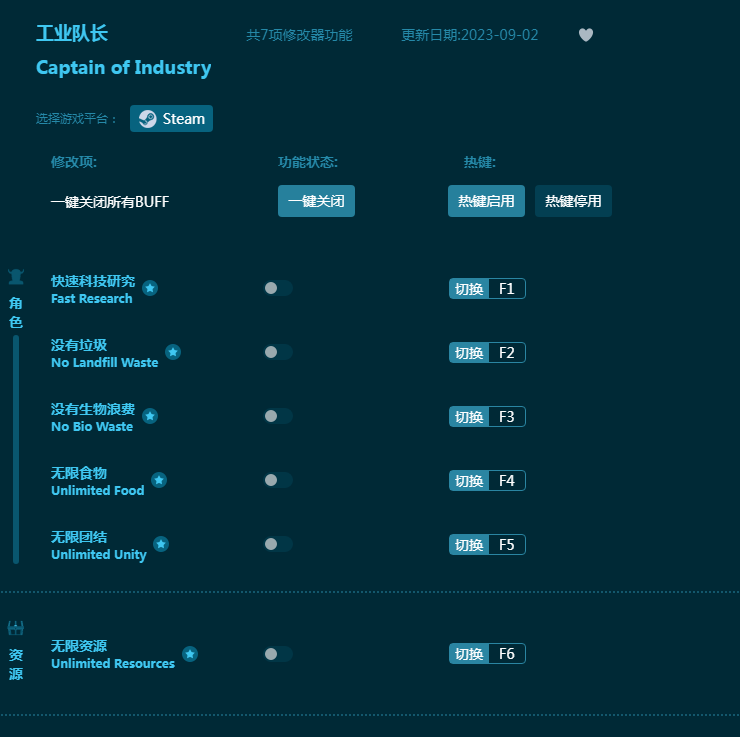The height and width of the screenshot is (737, 740).
Task: Toggle the Unlimited Unity switch
Action: point(278,544)
